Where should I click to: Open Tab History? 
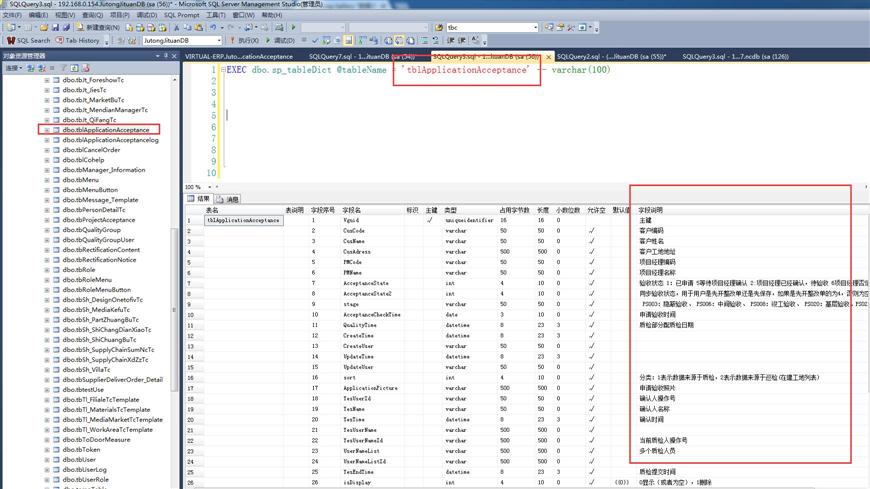[x=78, y=41]
